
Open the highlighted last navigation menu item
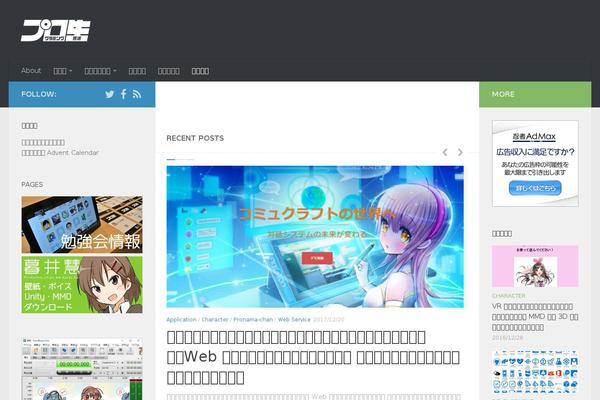200,71
